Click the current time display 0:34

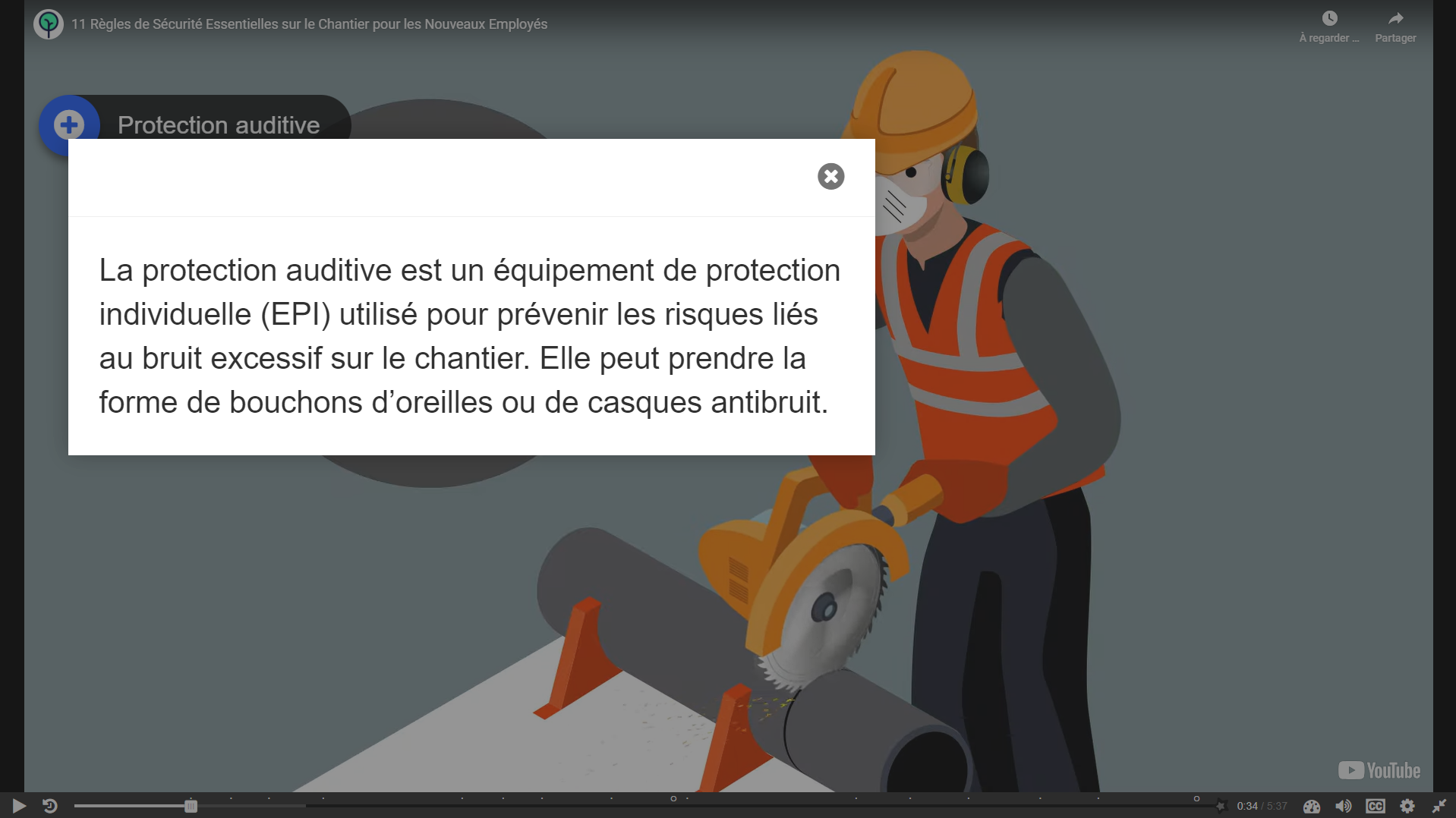1247,806
